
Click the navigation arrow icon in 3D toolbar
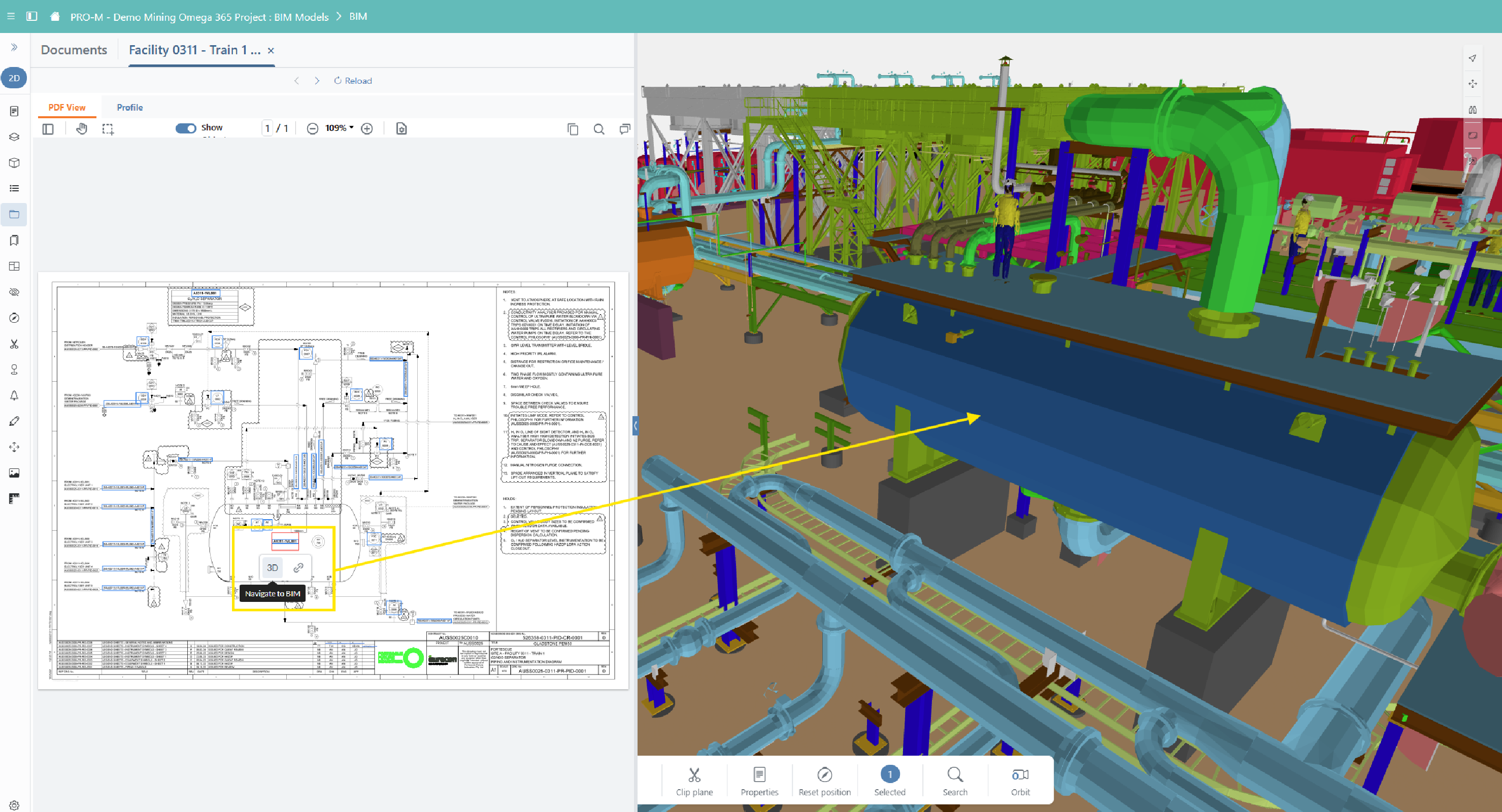[x=1472, y=58]
